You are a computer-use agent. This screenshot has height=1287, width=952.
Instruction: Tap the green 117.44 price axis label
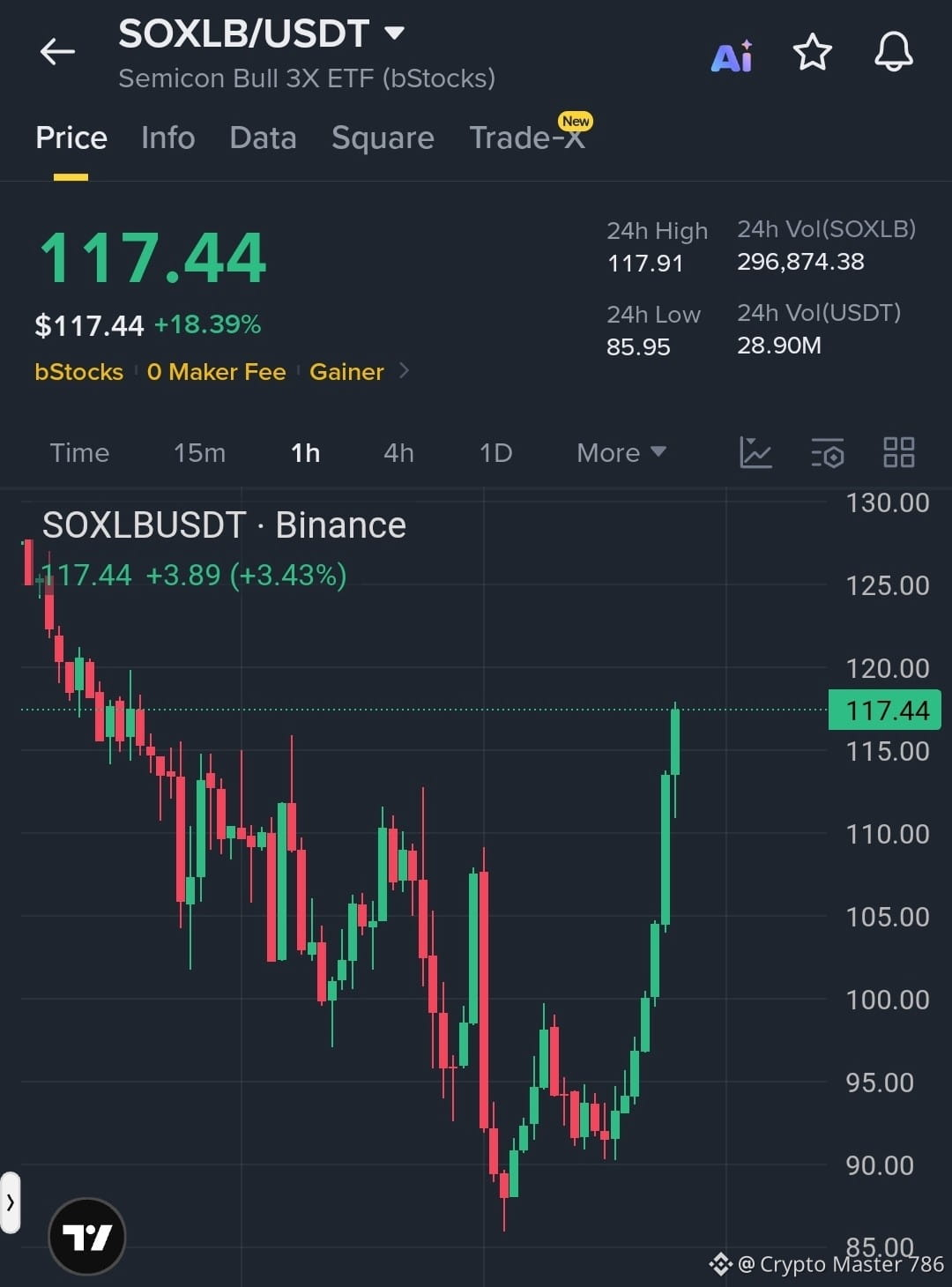pyautogui.click(x=885, y=710)
